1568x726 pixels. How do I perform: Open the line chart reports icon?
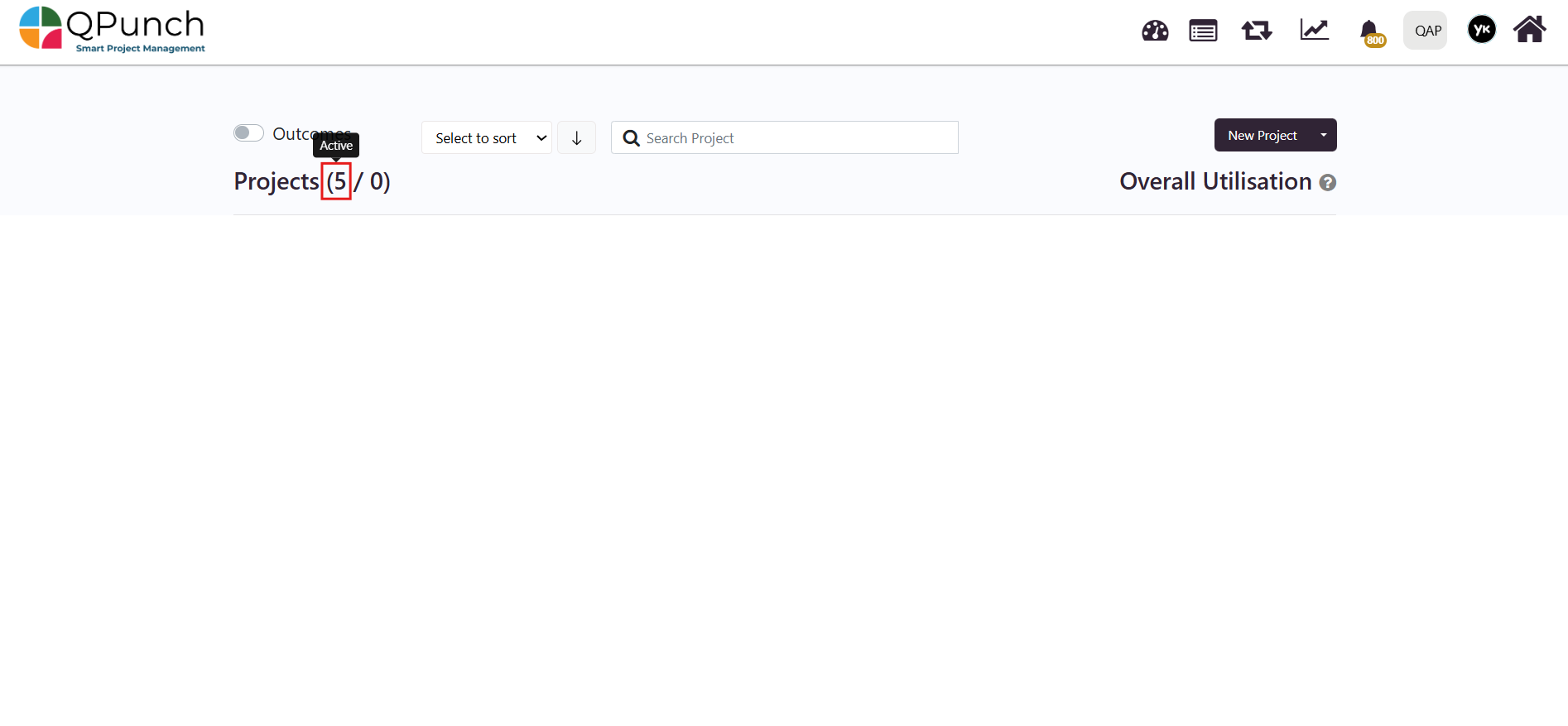click(x=1314, y=31)
